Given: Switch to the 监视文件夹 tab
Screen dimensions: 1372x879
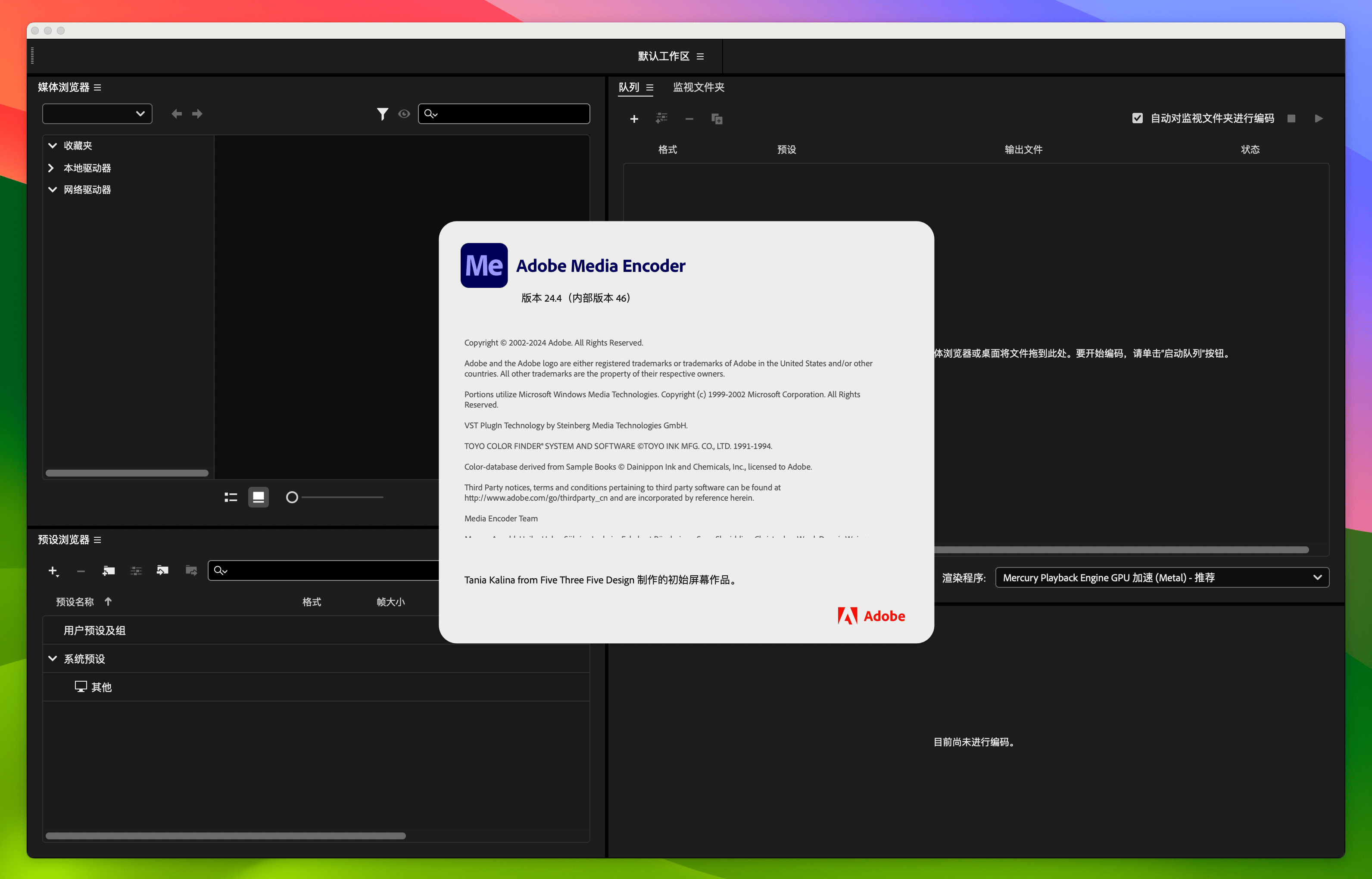Looking at the screenshot, I should pyautogui.click(x=698, y=87).
